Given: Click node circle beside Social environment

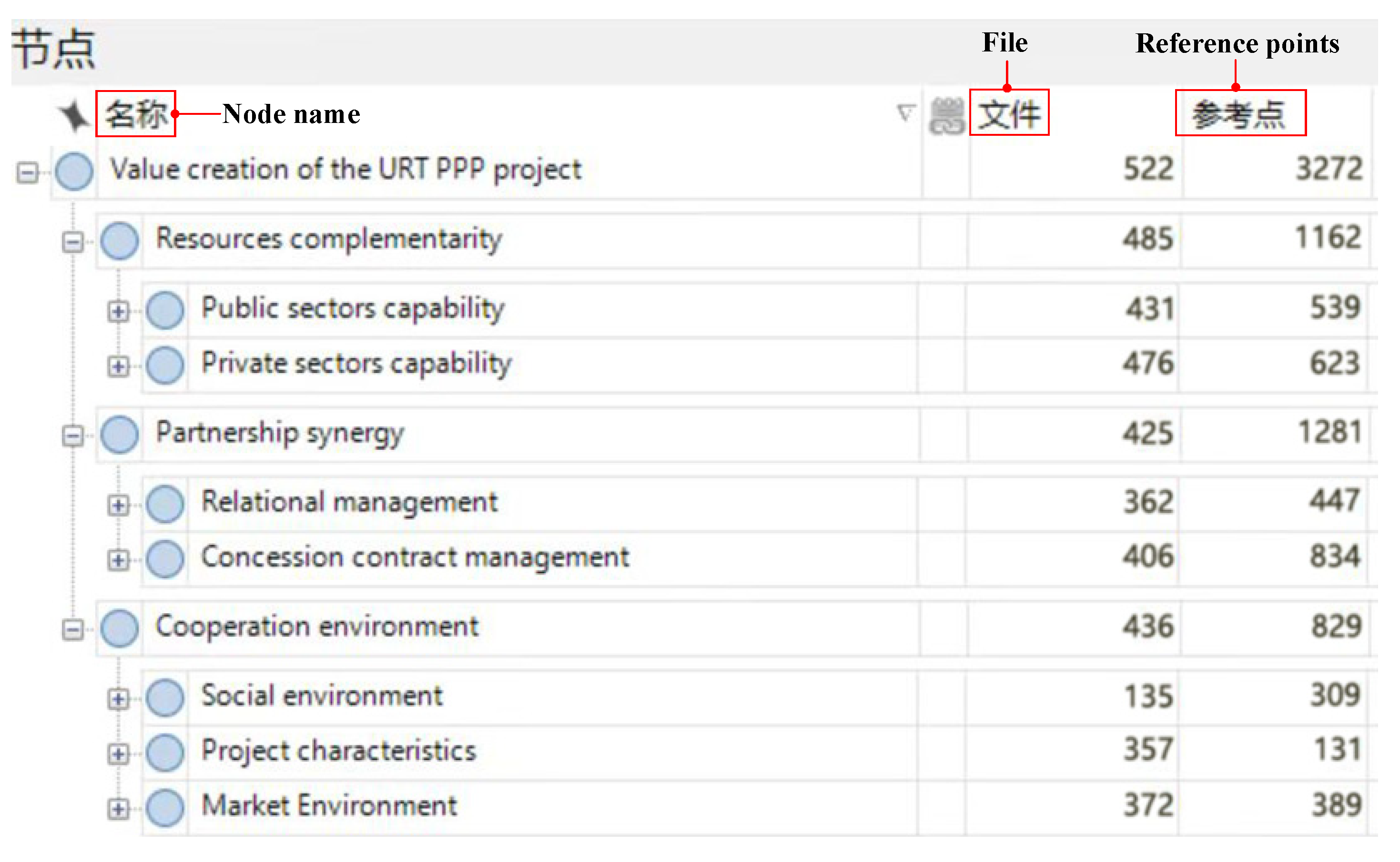Looking at the screenshot, I should click(165, 697).
